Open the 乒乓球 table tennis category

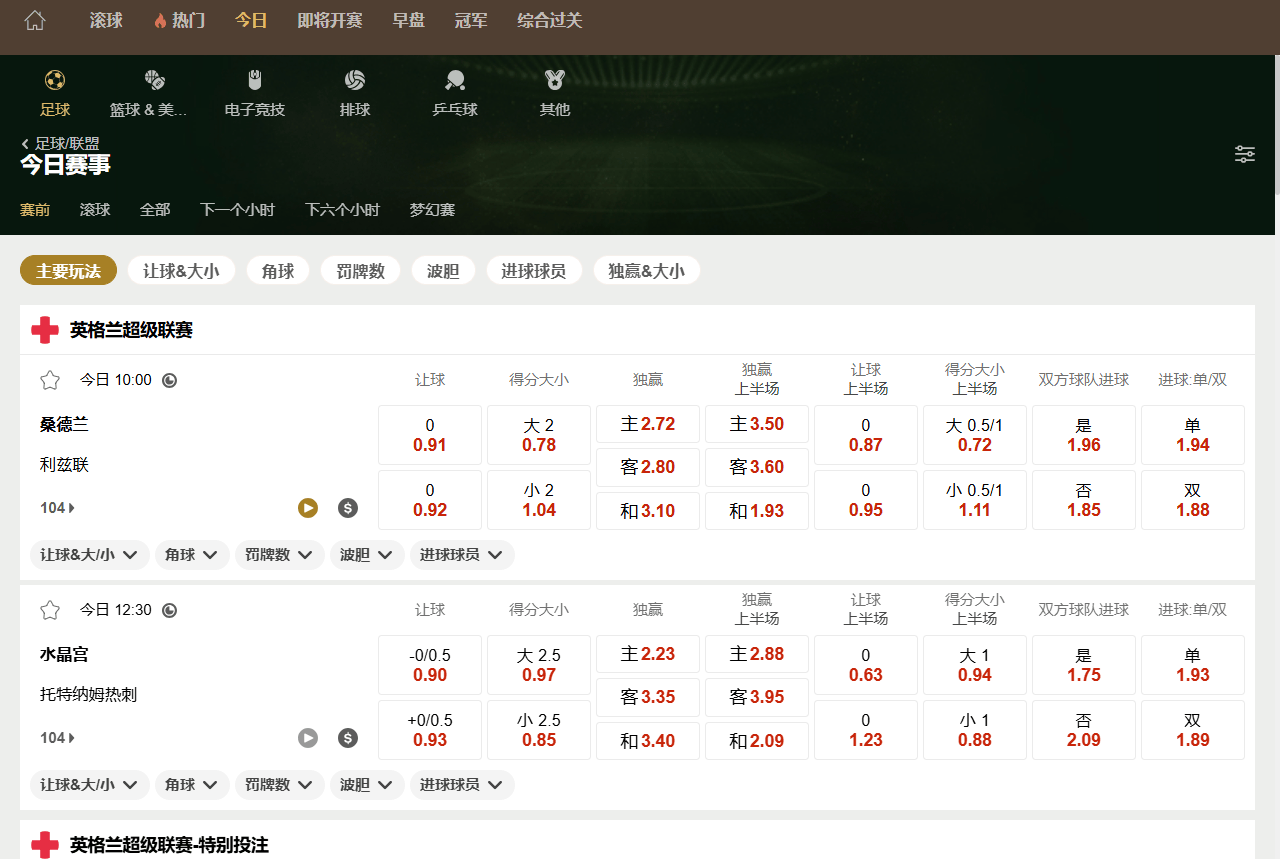pos(455,93)
